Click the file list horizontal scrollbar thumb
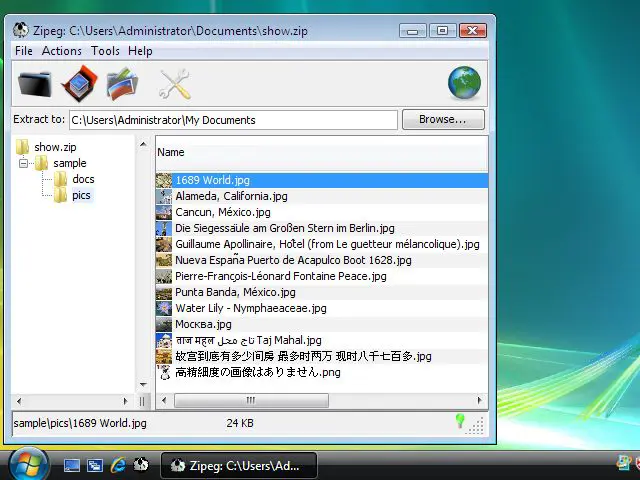This screenshot has width=640, height=480. (251, 400)
